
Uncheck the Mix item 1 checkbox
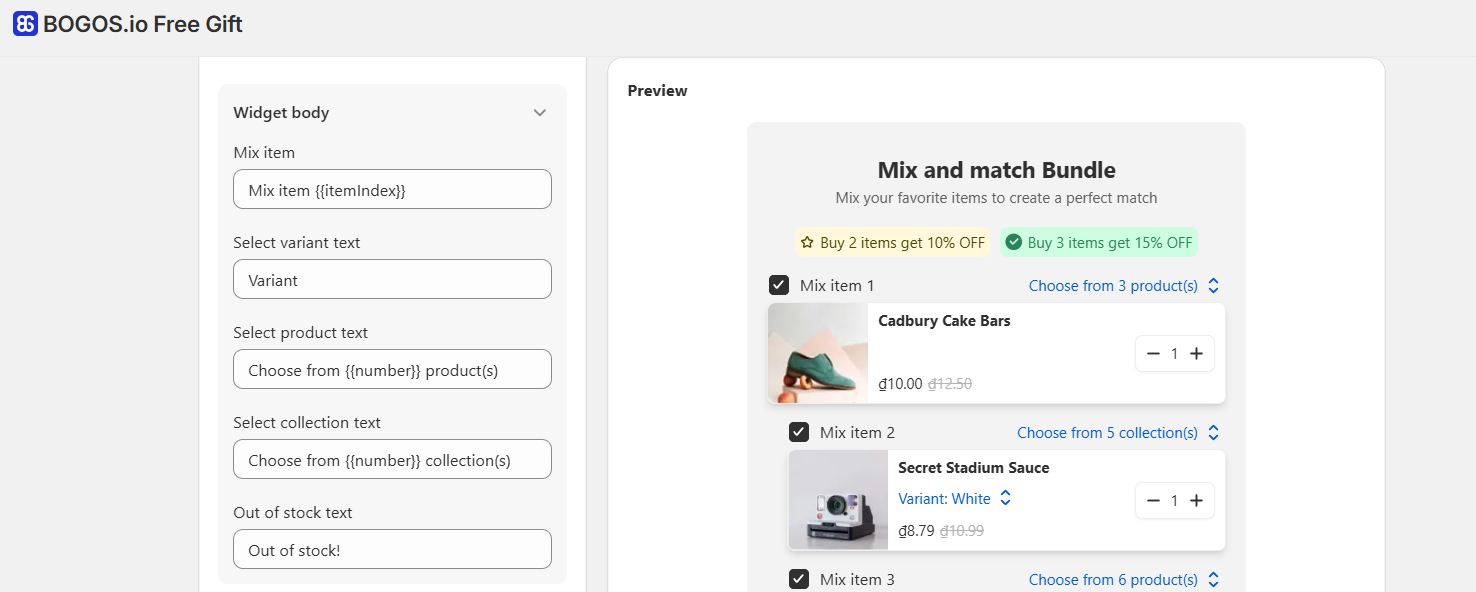pyautogui.click(x=779, y=285)
